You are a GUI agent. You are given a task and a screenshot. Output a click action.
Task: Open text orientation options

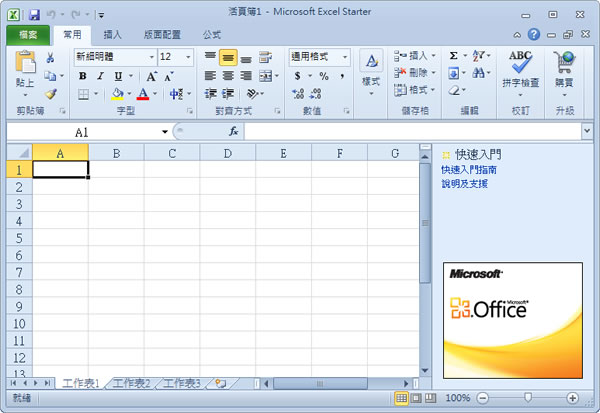(x=253, y=93)
